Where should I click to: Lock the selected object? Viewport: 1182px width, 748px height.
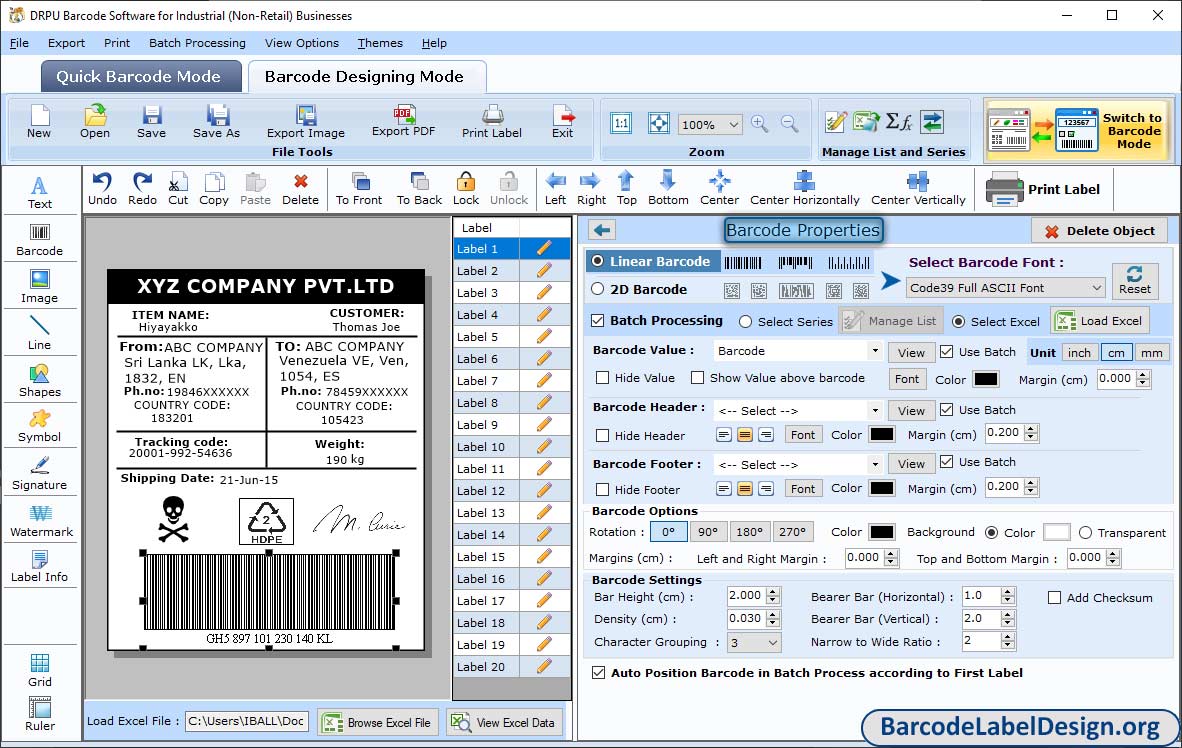(x=466, y=189)
